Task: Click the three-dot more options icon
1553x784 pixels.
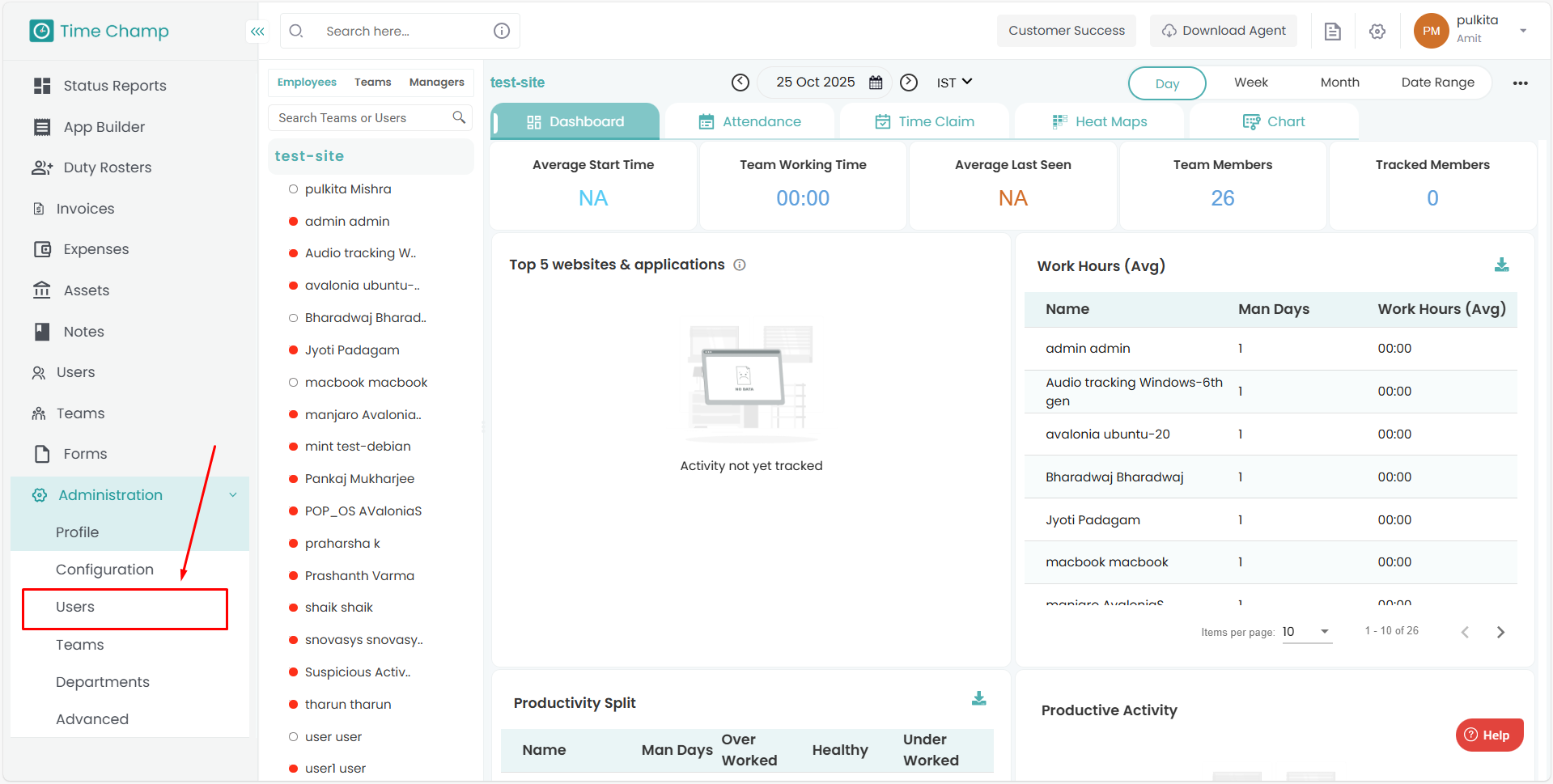Action: 1520,83
